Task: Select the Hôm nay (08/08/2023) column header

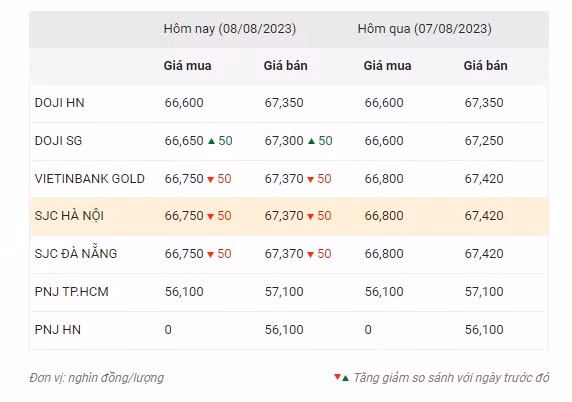Action: point(230,29)
